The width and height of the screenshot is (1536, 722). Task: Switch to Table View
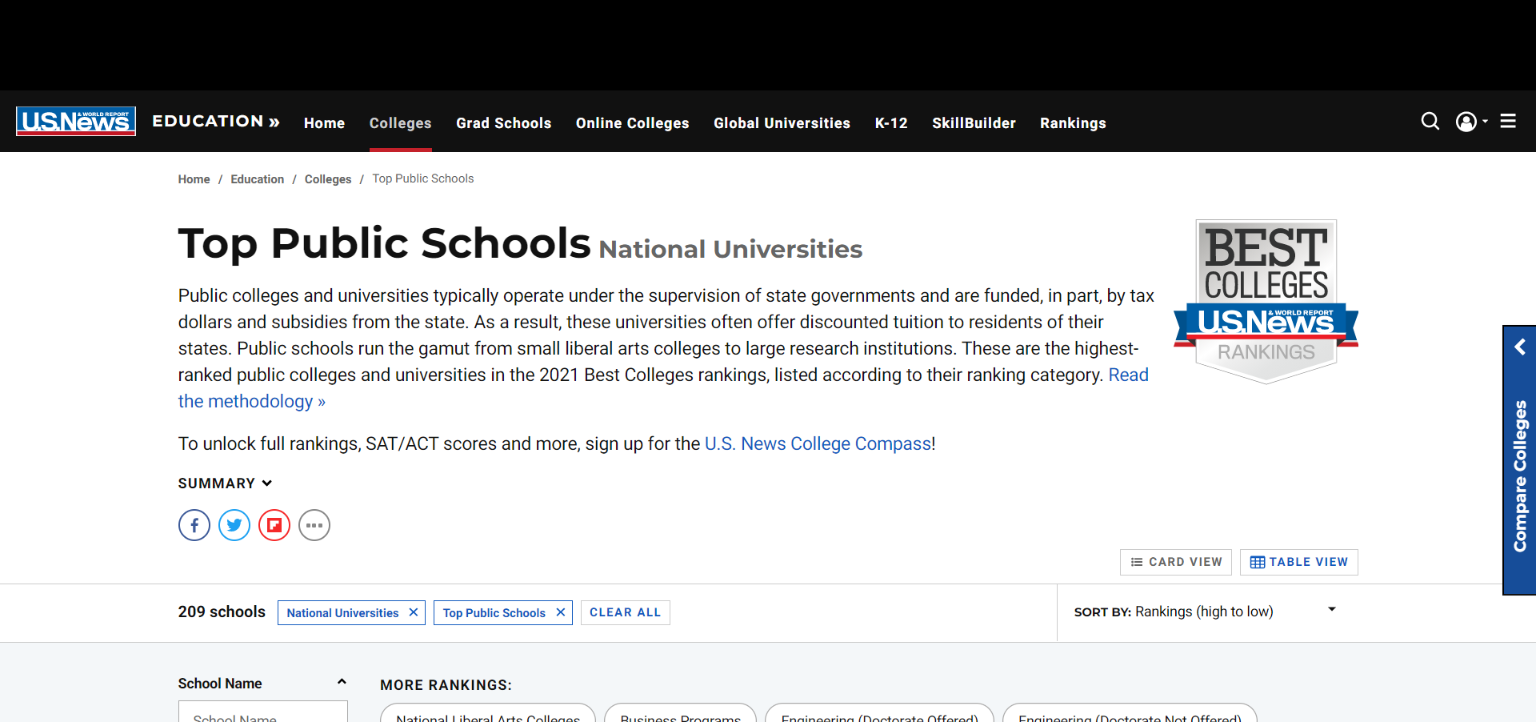(1298, 562)
